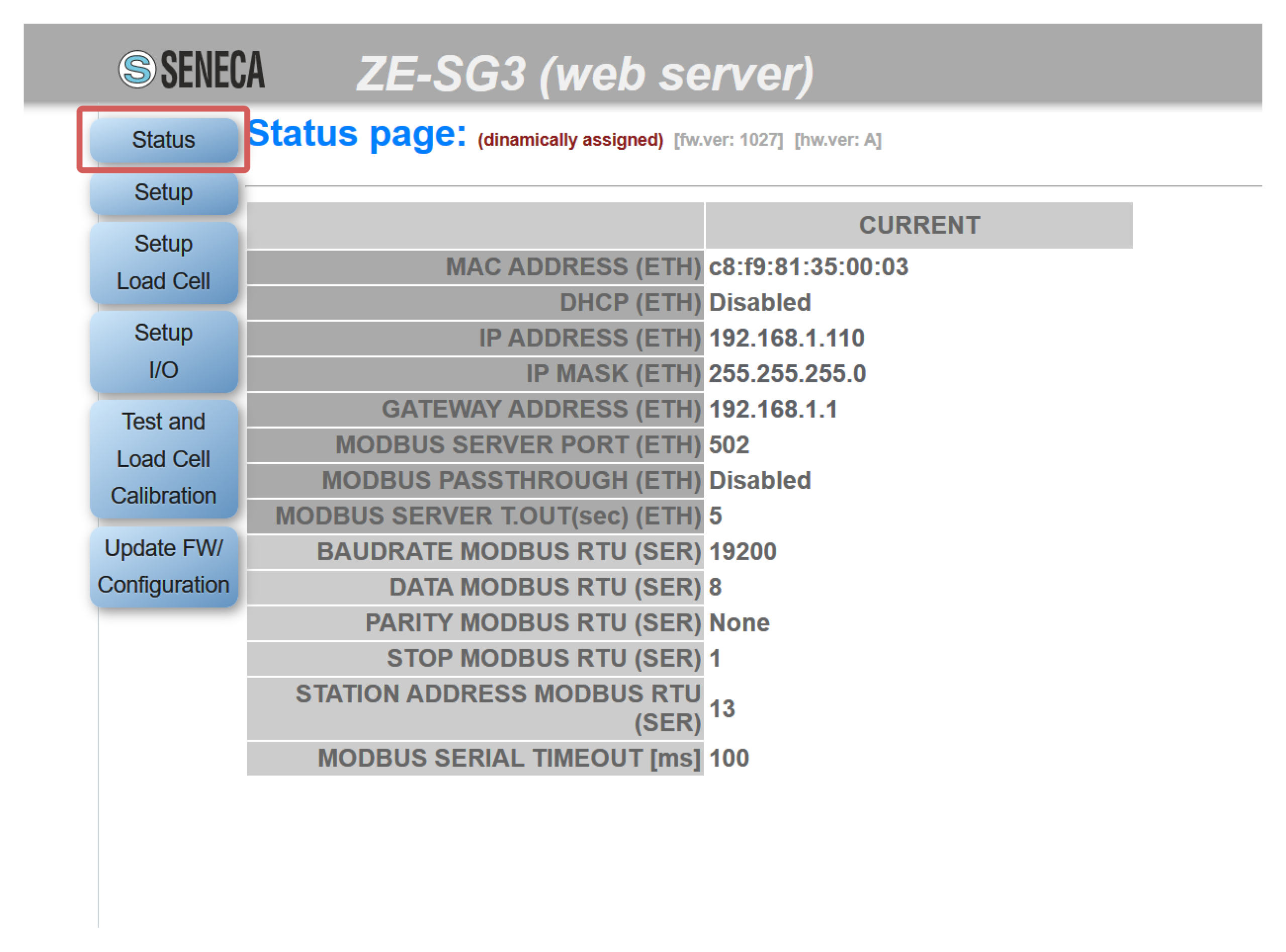Image resolution: width=1286 pixels, height=952 pixels.
Task: Click DATA MODBUS RTU value 8
Action: tap(715, 588)
